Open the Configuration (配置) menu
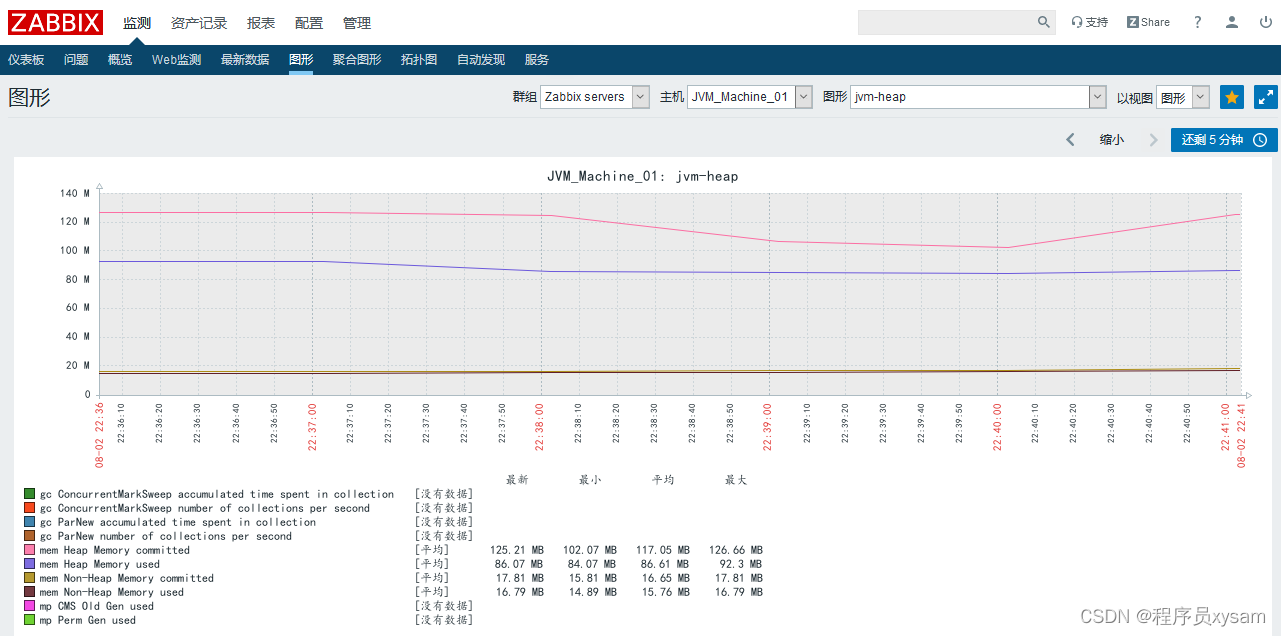 pos(309,23)
